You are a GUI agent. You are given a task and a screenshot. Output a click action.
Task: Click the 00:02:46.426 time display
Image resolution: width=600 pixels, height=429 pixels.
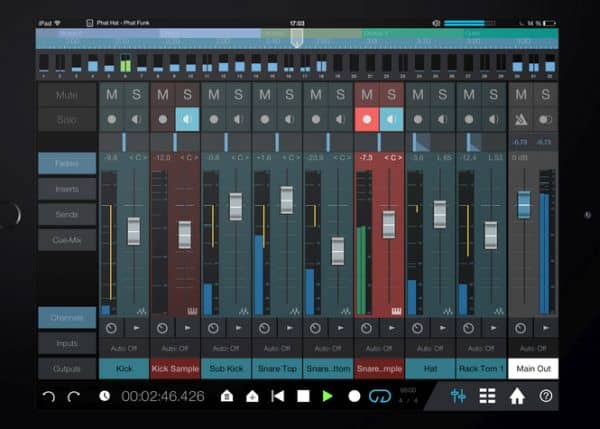click(163, 396)
